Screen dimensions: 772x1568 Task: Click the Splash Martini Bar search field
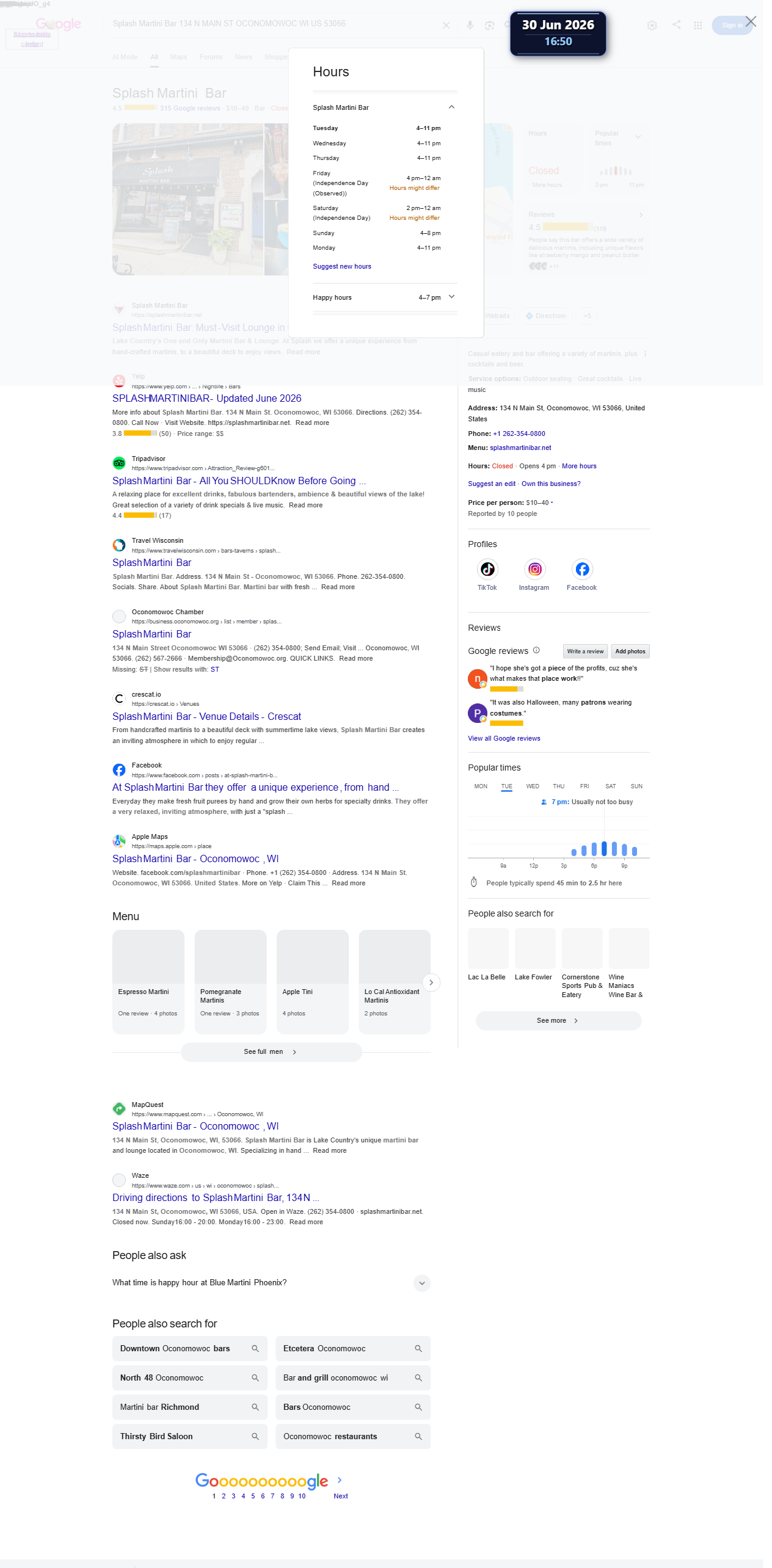272,24
